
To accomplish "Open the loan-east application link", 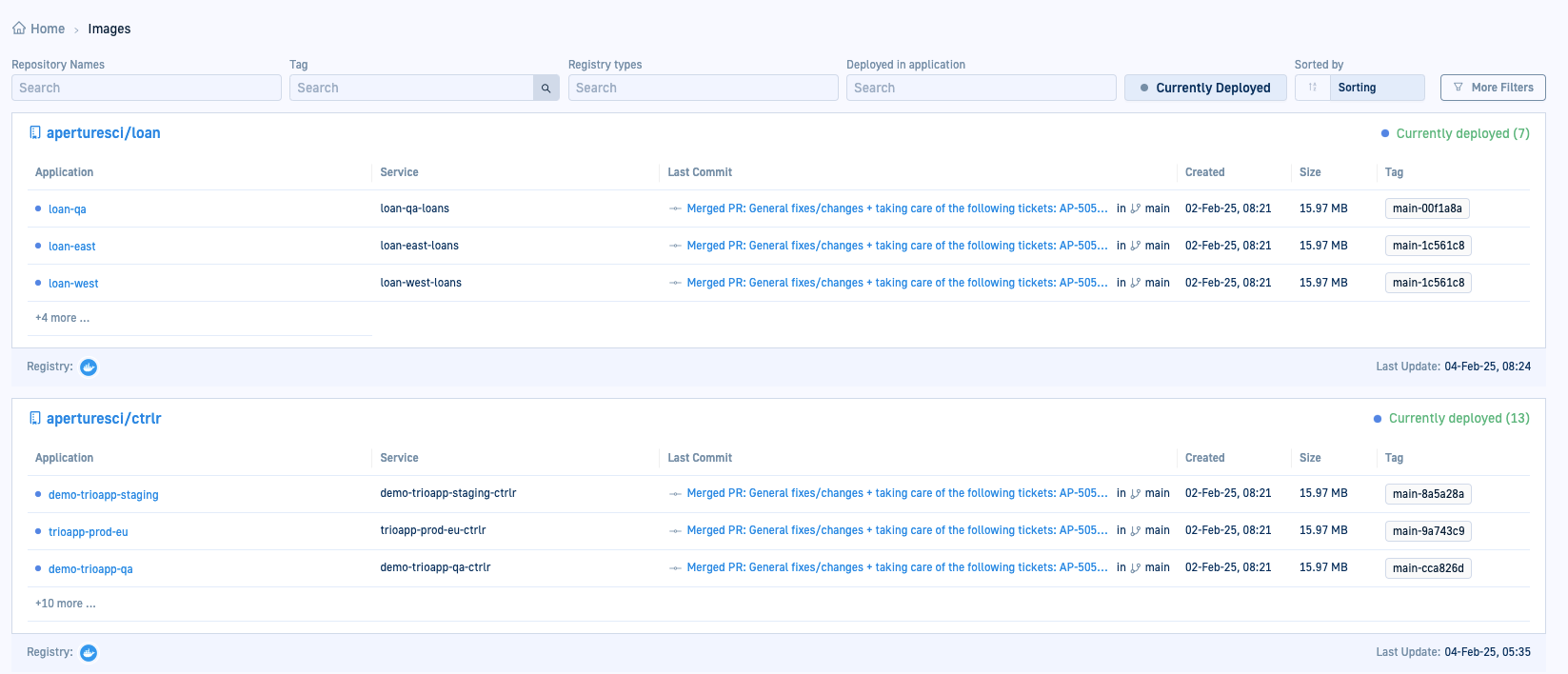I will click(72, 247).
